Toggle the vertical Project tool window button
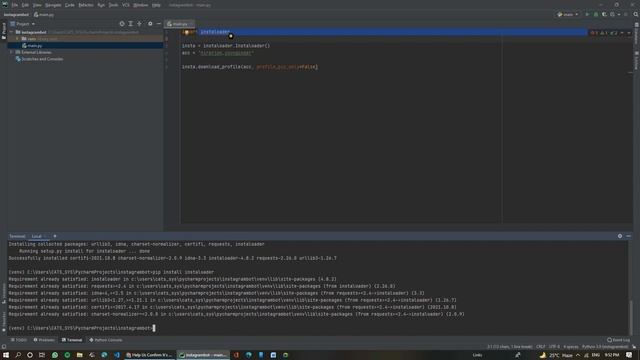 click(x=4, y=31)
